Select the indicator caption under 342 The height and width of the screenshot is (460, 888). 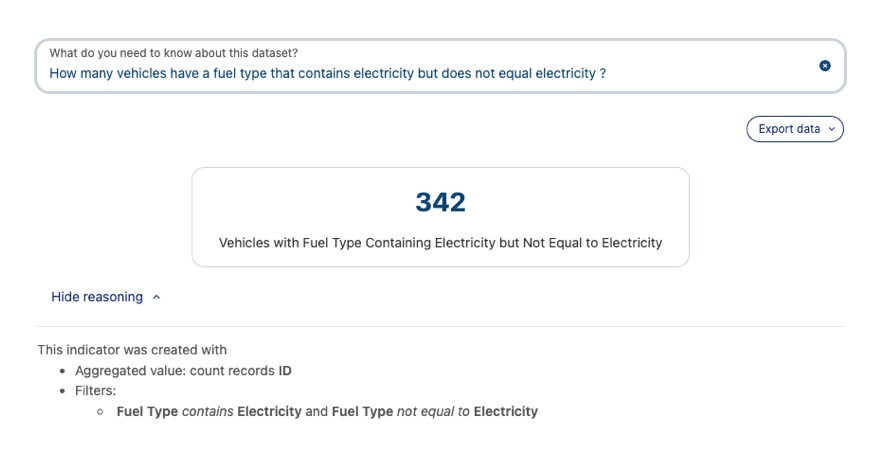(440, 243)
